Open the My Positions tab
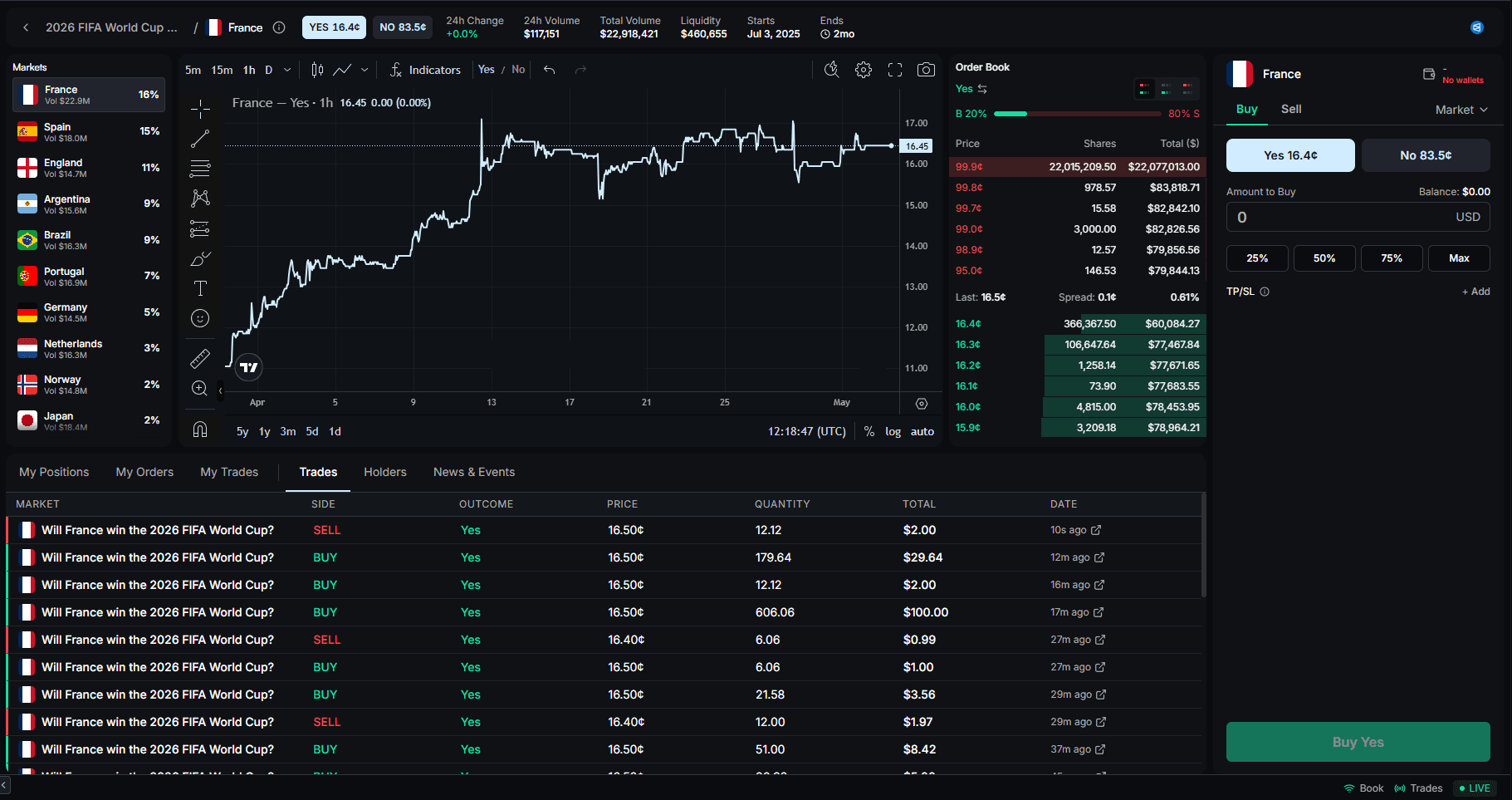The image size is (1512, 800). pyautogui.click(x=54, y=472)
